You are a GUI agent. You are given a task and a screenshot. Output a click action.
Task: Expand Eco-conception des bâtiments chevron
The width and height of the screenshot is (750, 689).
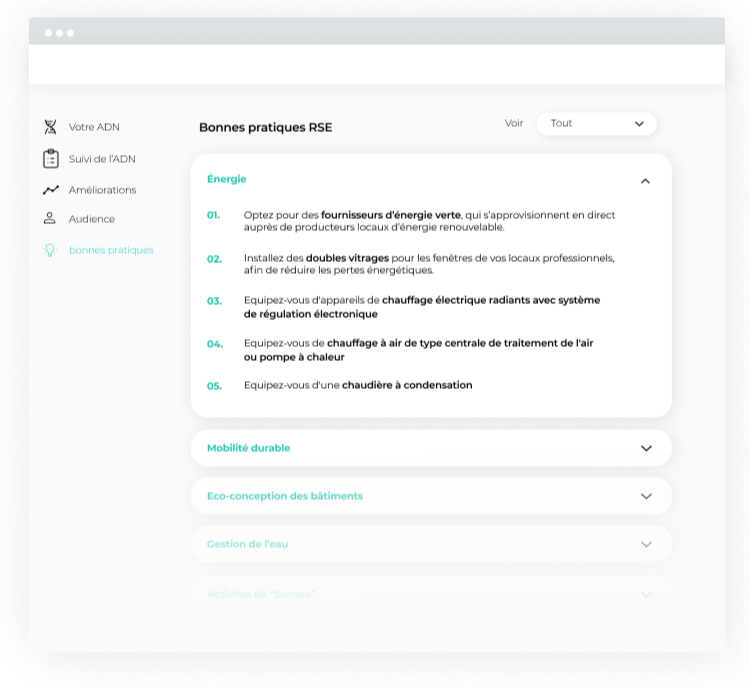tap(646, 496)
